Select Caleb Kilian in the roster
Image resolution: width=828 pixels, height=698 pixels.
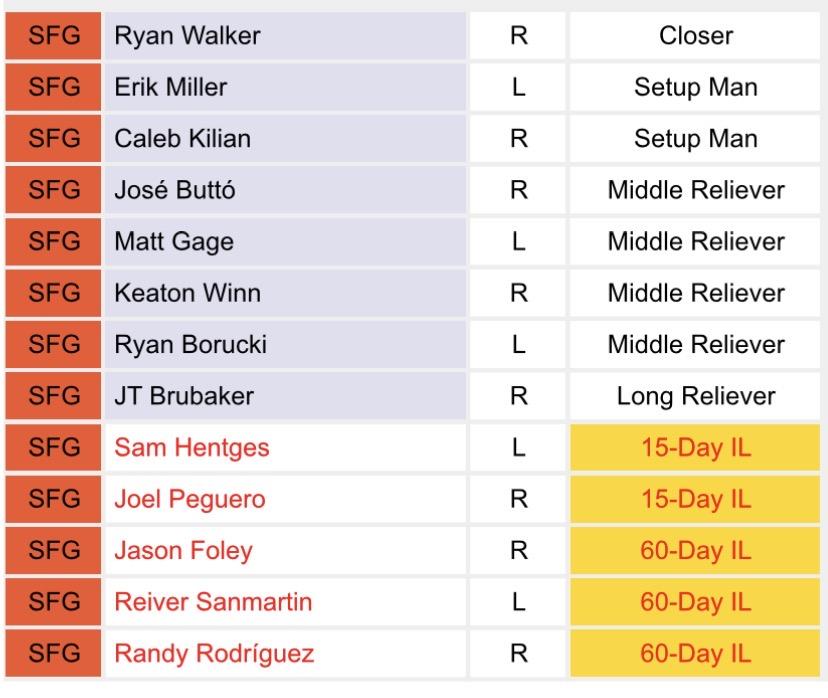[x=182, y=139]
